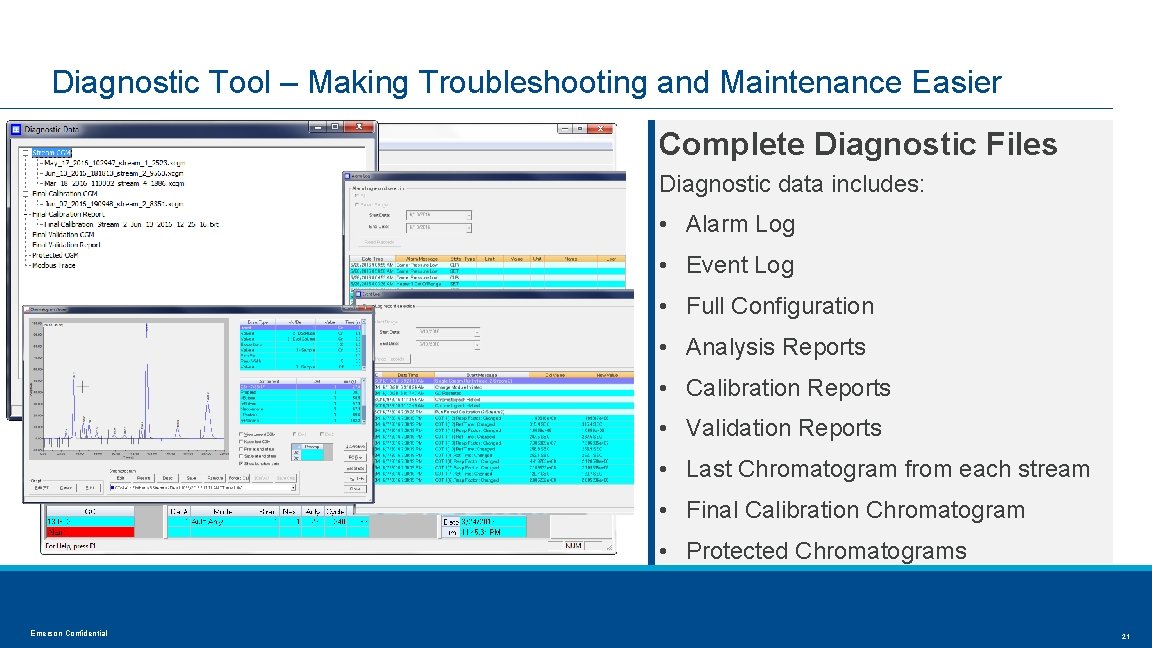Click the Cursor button in Graph group
This screenshot has height=648, width=1152.
(65, 488)
